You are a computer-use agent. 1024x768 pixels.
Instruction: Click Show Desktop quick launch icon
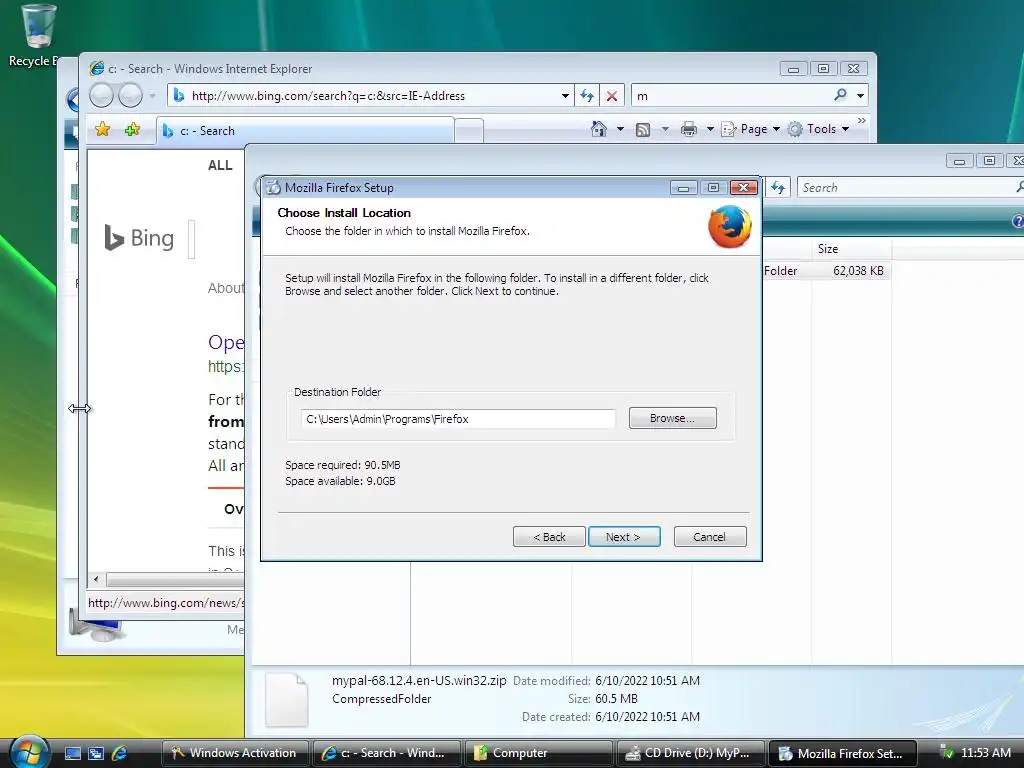point(72,753)
